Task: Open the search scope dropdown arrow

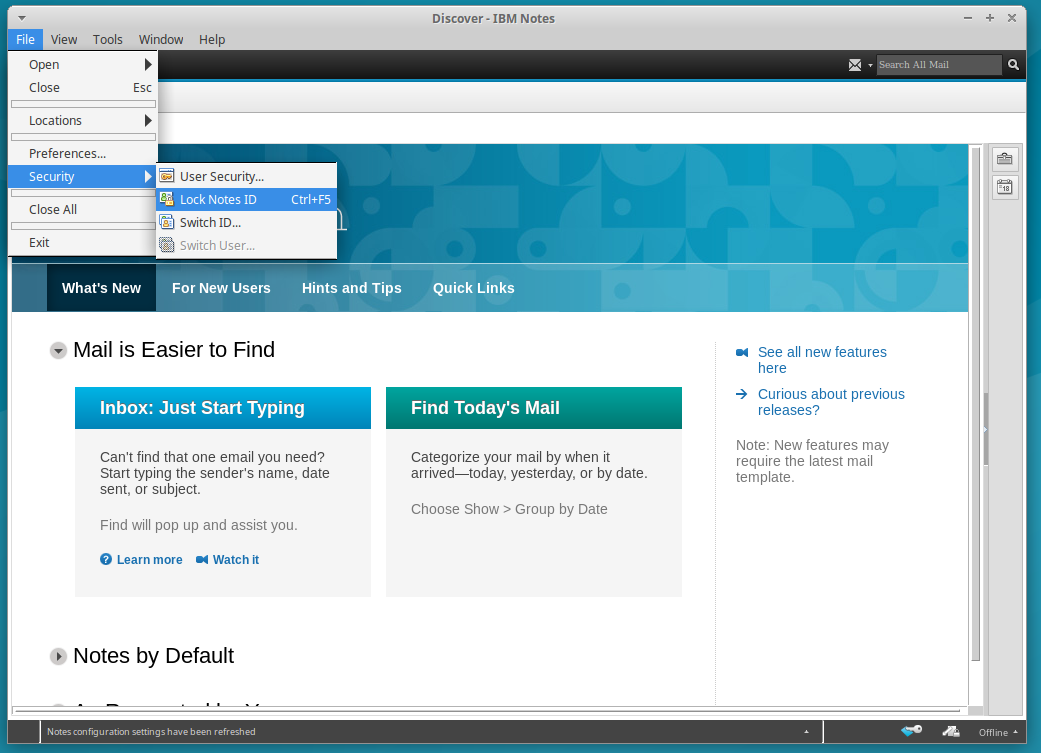Action: click(x=869, y=64)
